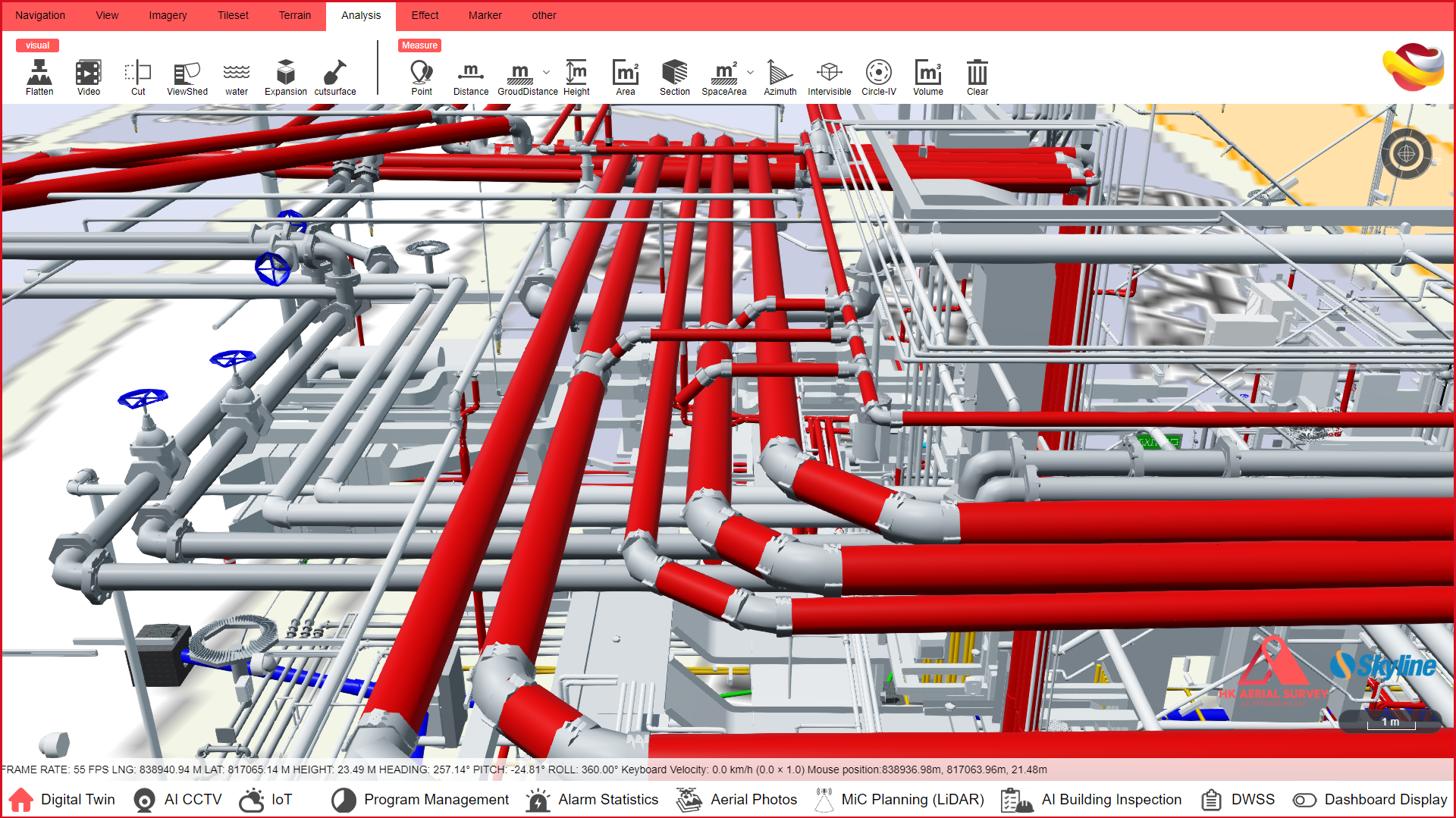The image size is (1456, 818).
Task: Open AI Building Inspection module
Action: [x=1091, y=800]
